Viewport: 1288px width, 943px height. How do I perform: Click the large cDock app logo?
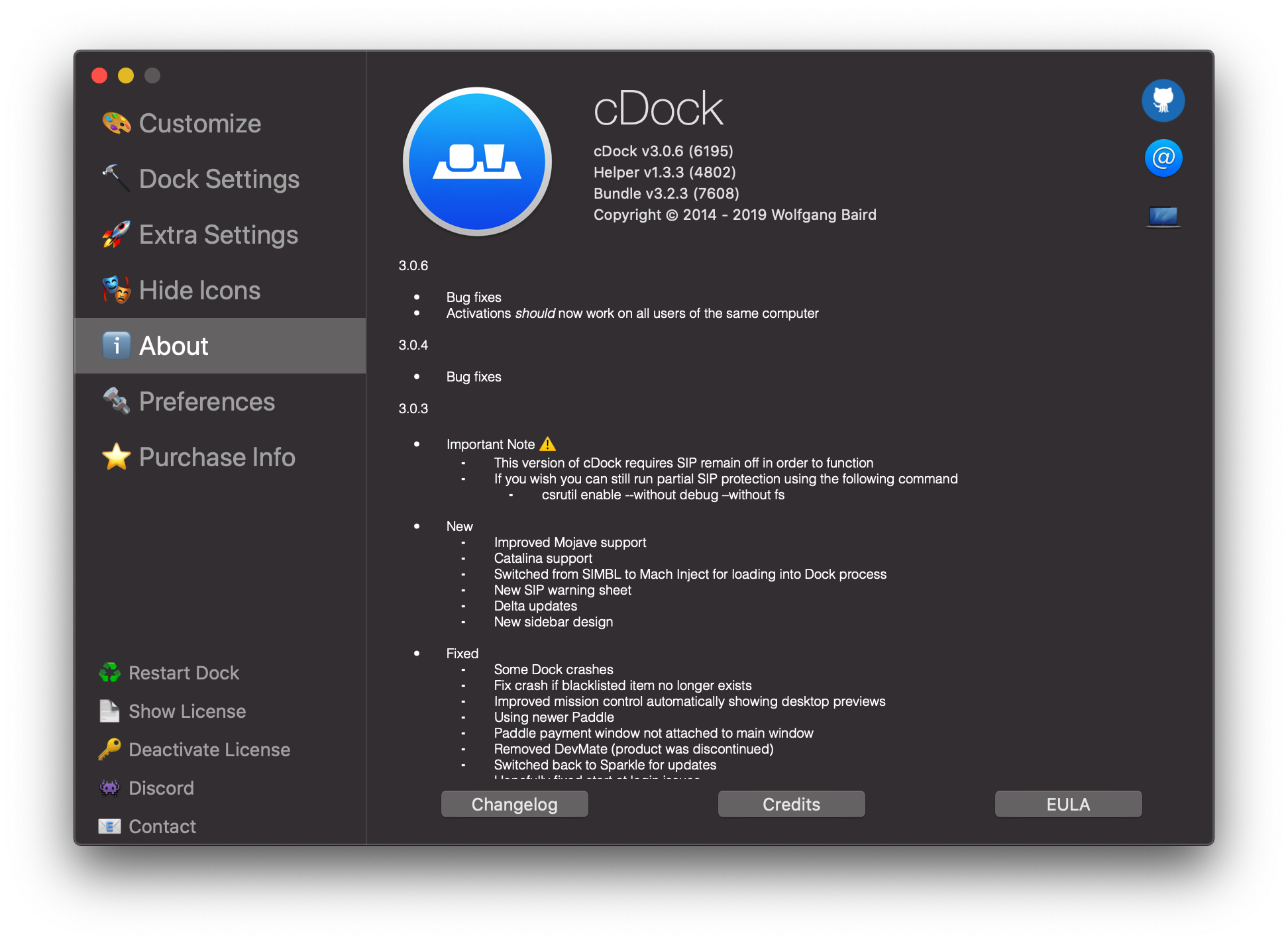pyautogui.click(x=477, y=162)
